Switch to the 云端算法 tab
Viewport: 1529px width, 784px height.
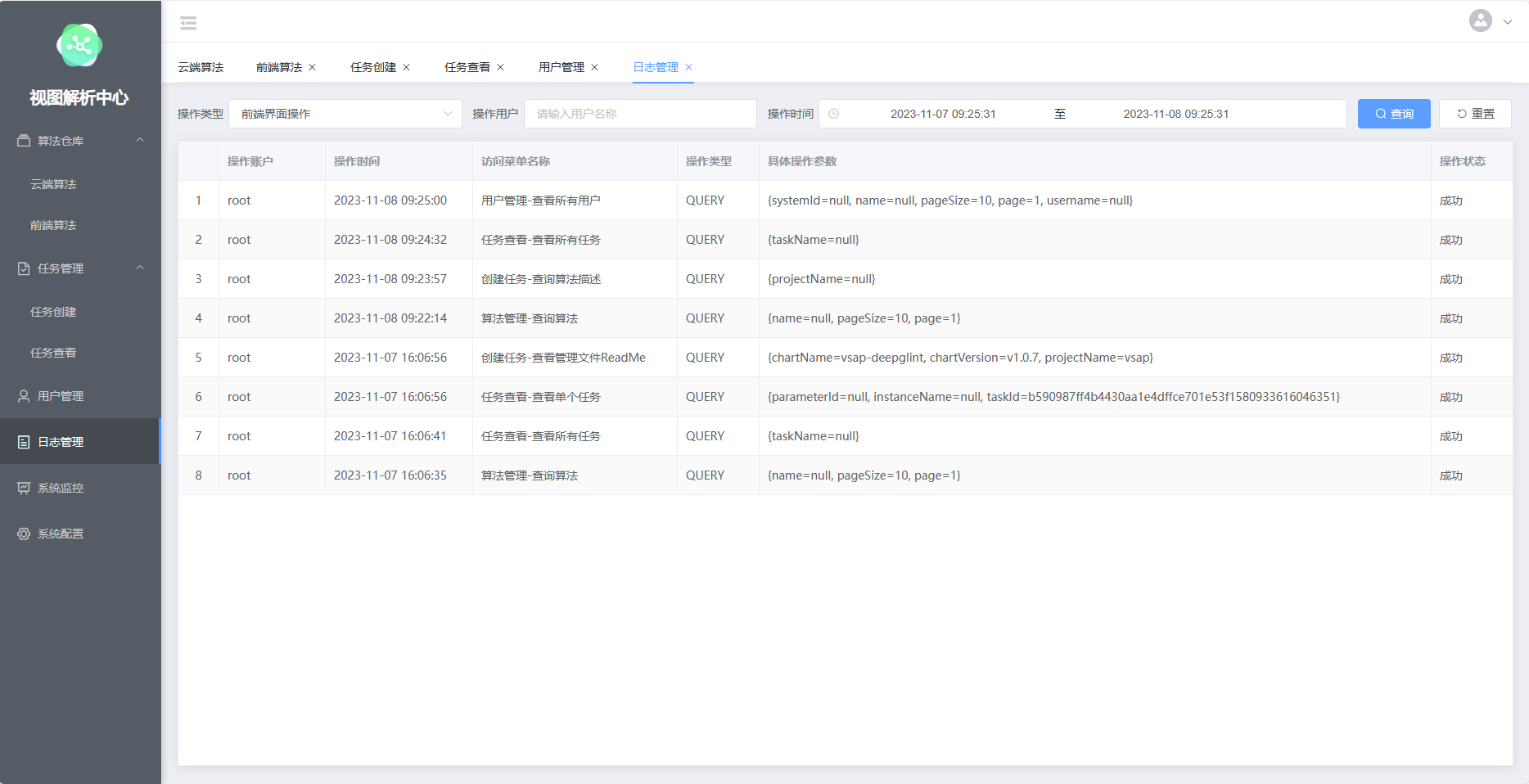pyautogui.click(x=201, y=67)
